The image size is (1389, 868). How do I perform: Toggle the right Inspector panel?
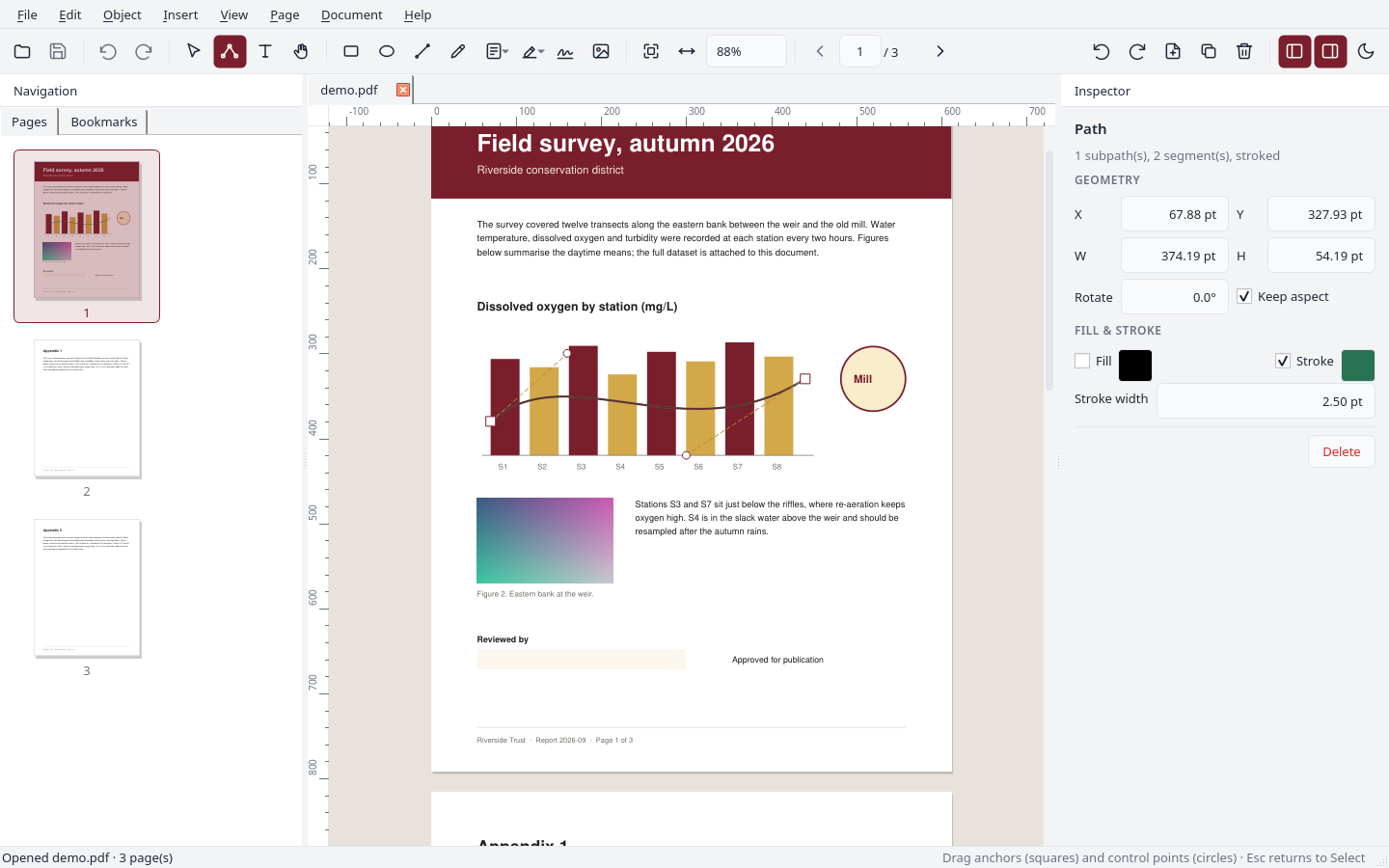point(1330,51)
